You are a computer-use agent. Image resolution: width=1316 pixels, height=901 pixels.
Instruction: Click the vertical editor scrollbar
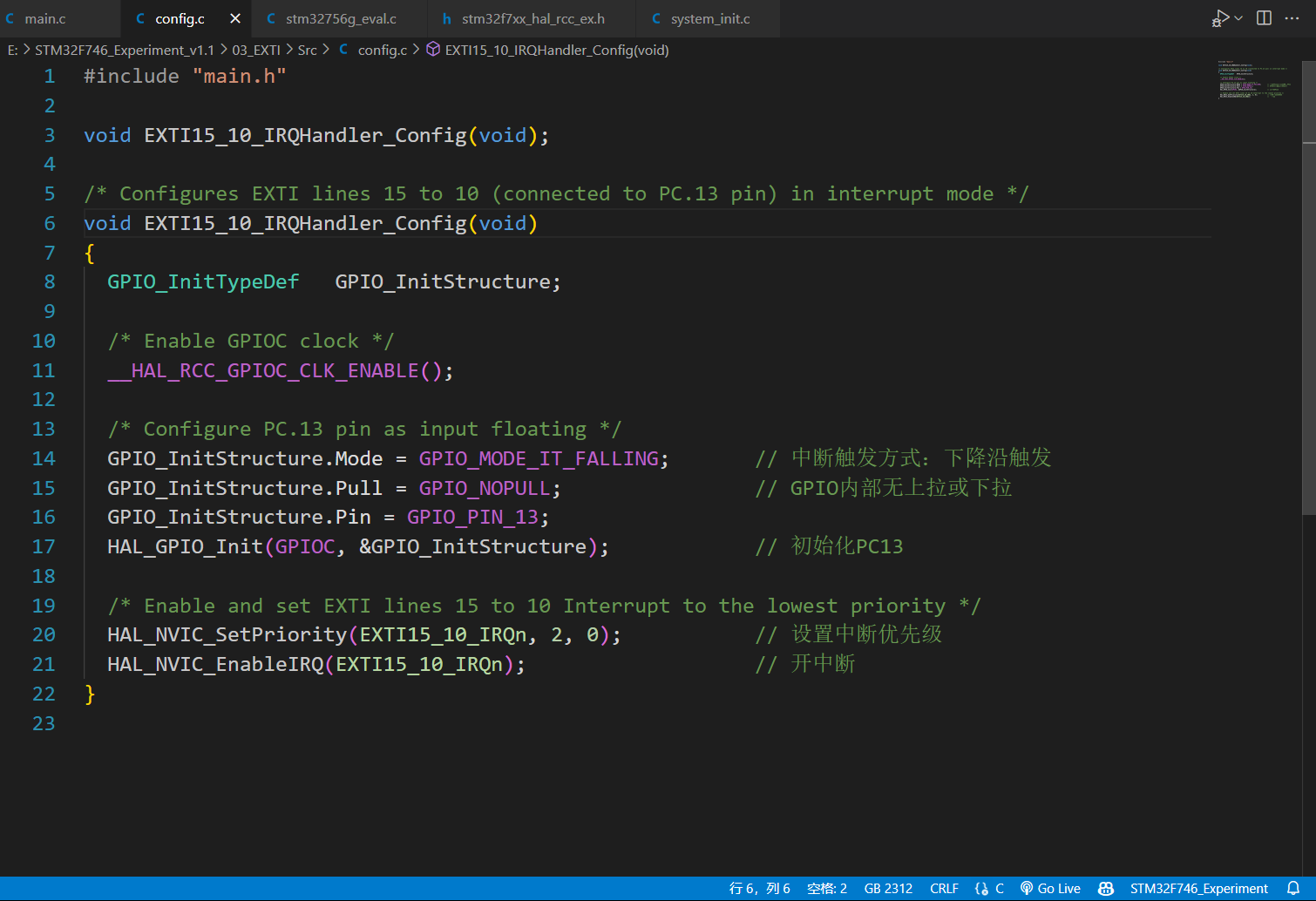click(x=1309, y=288)
